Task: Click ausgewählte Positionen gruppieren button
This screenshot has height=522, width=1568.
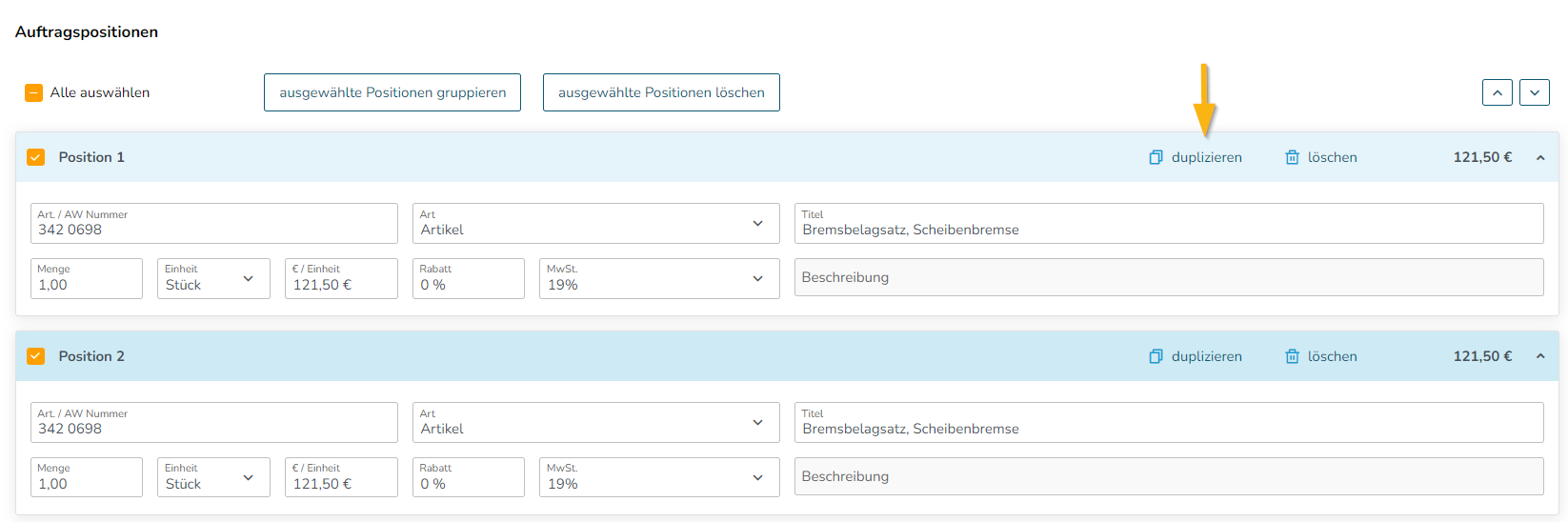Action: 392,92
